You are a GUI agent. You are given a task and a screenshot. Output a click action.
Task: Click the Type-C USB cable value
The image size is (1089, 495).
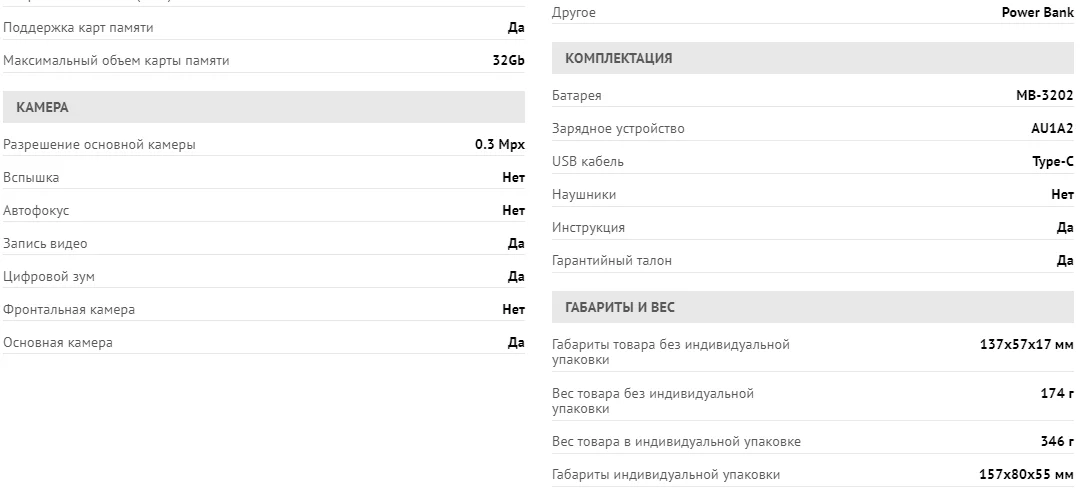1053,162
